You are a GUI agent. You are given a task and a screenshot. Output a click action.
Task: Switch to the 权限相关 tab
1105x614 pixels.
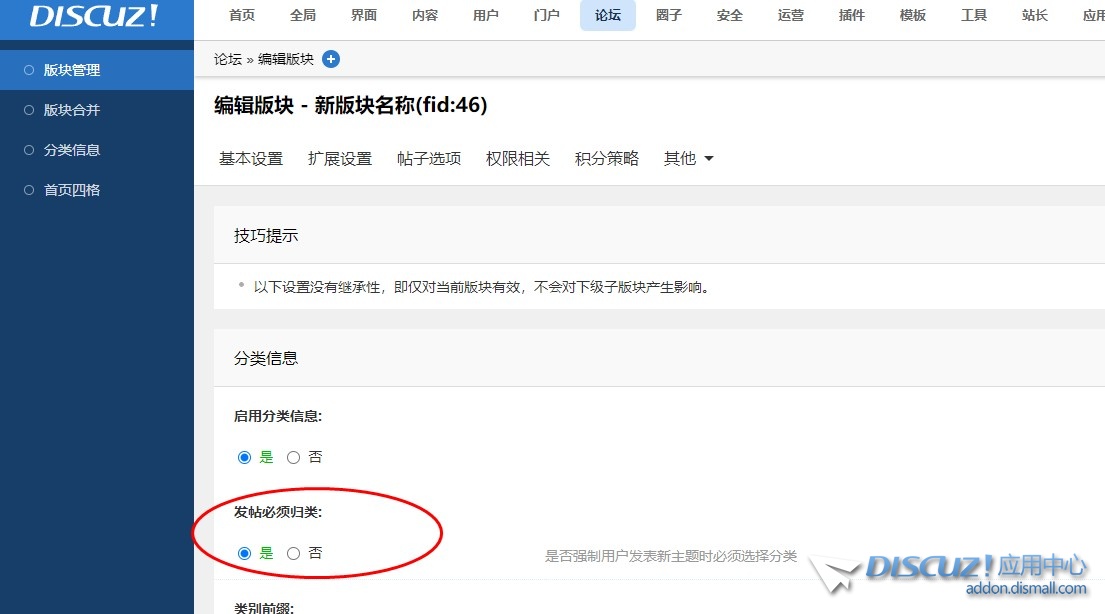[x=517, y=158]
